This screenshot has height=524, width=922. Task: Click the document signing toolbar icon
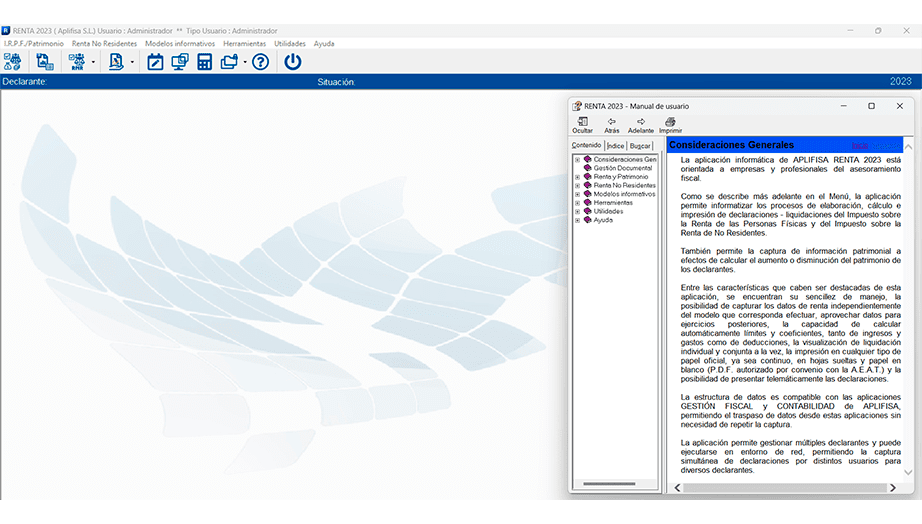[x=116, y=62]
